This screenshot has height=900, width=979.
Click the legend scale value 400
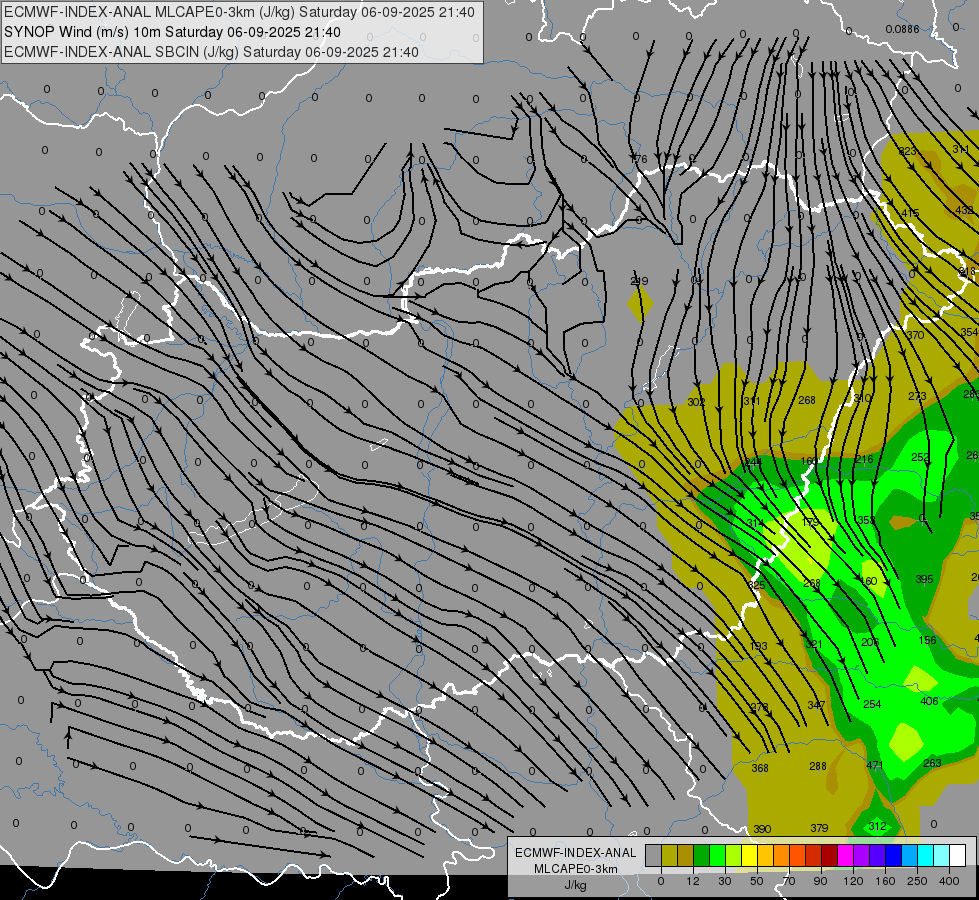click(949, 881)
